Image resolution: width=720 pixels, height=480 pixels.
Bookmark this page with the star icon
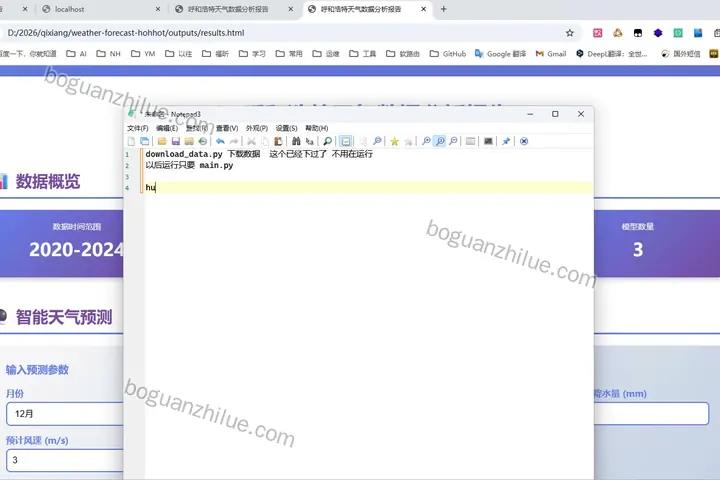pyautogui.click(x=570, y=33)
